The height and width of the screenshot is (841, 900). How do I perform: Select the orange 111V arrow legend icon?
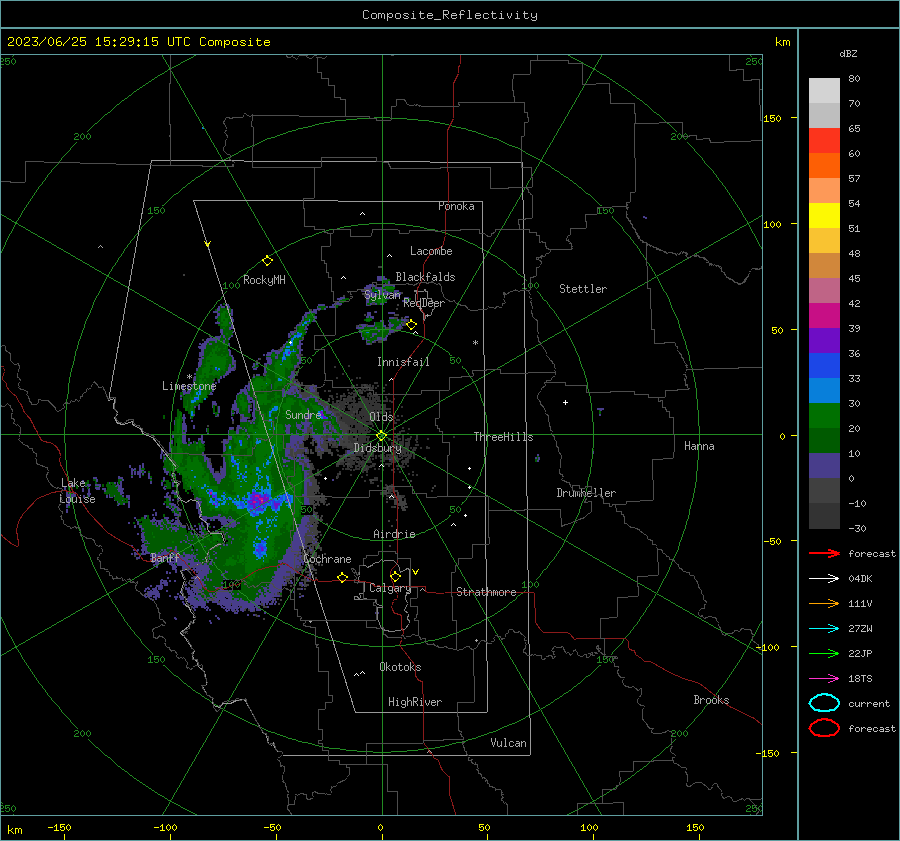pos(824,603)
